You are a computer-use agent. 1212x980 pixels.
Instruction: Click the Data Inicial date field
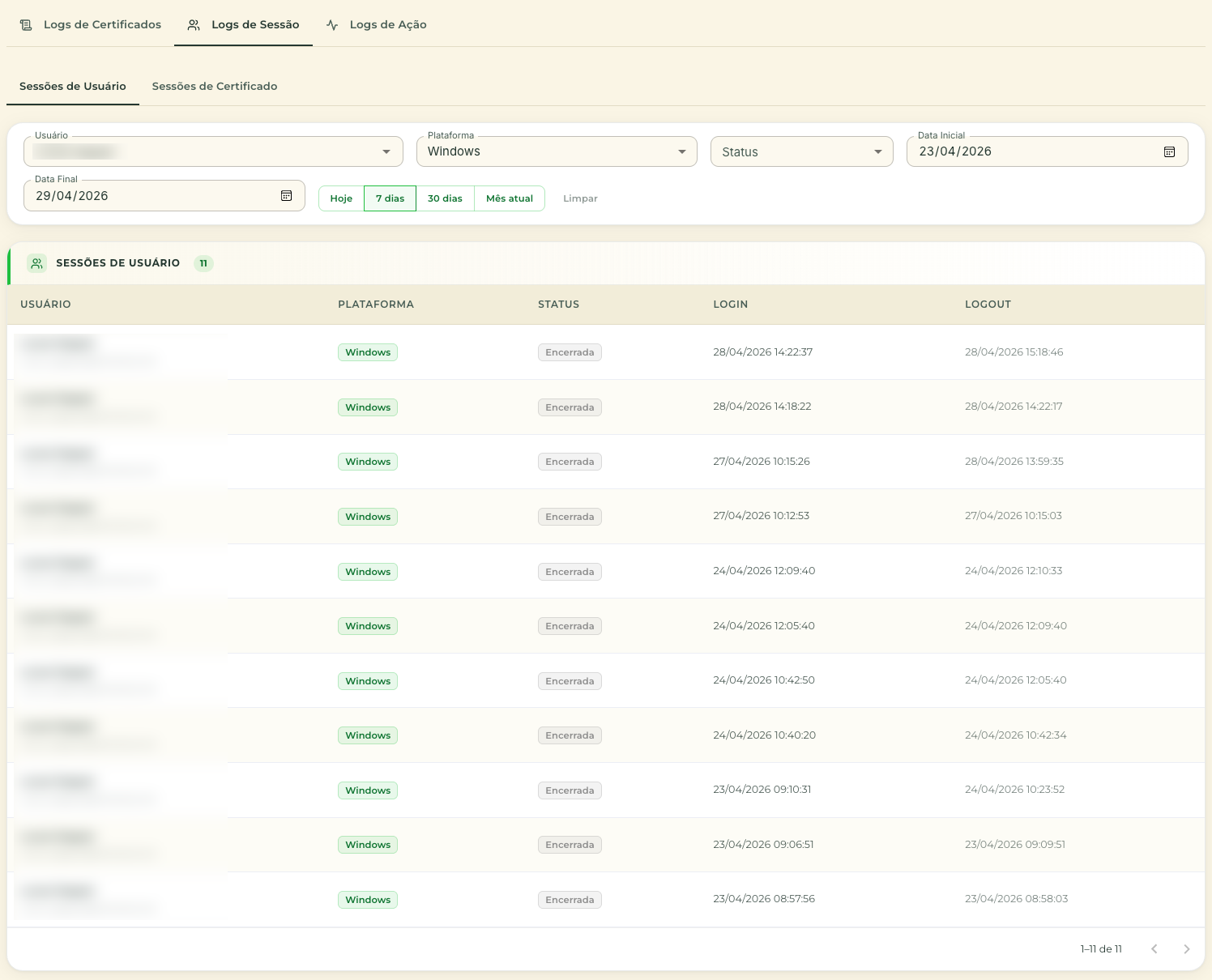coord(1047,152)
